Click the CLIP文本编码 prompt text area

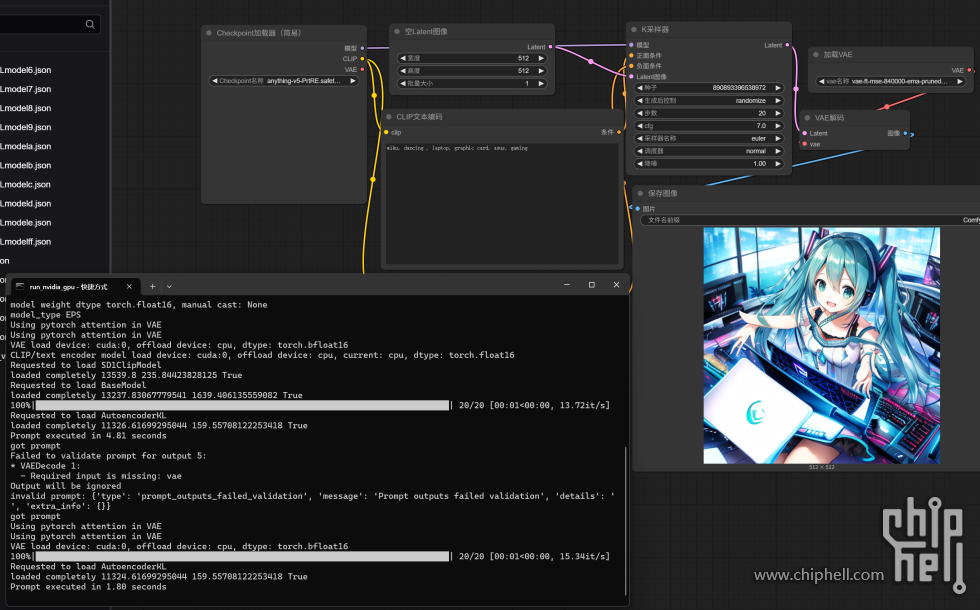pyautogui.click(x=502, y=204)
